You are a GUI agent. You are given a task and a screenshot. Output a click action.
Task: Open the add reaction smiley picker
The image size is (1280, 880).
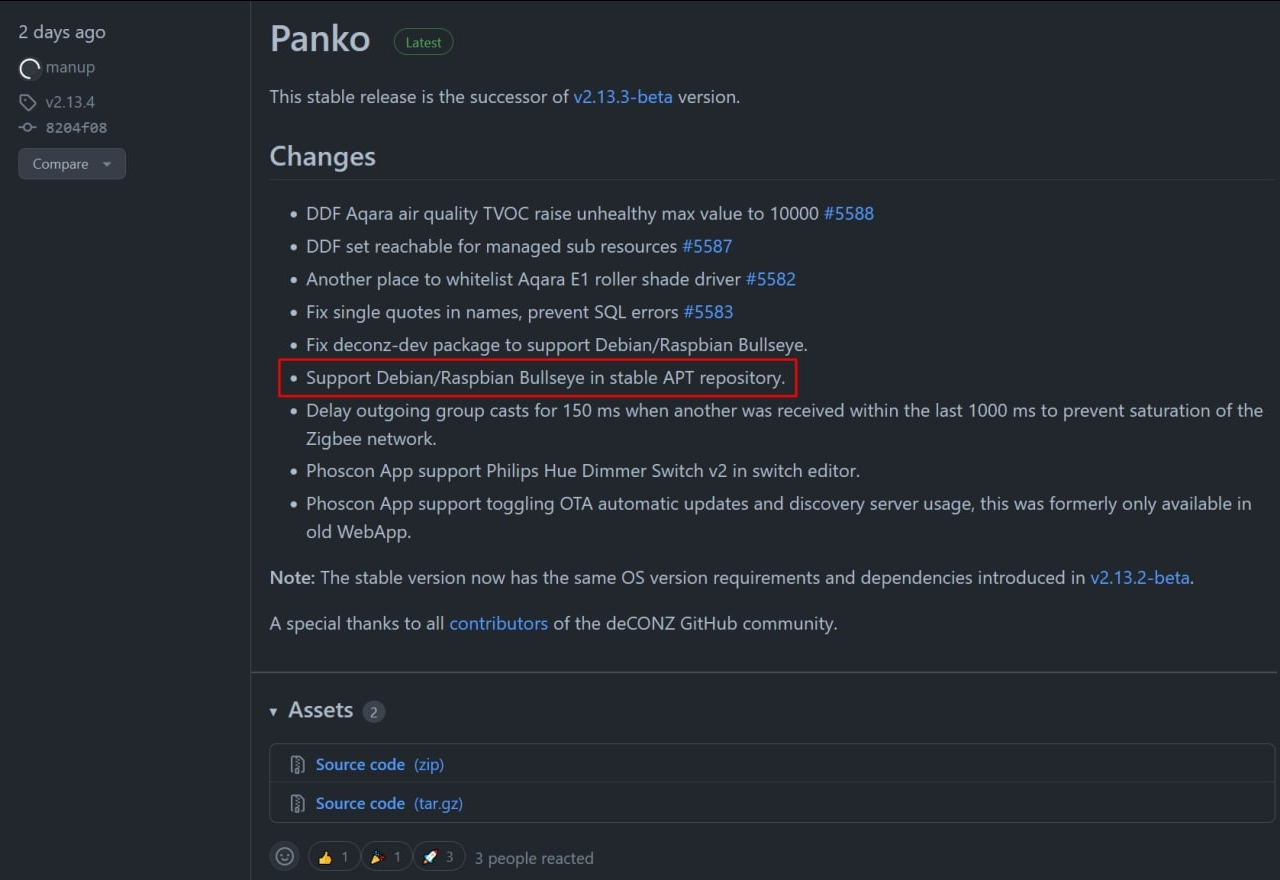click(x=285, y=857)
